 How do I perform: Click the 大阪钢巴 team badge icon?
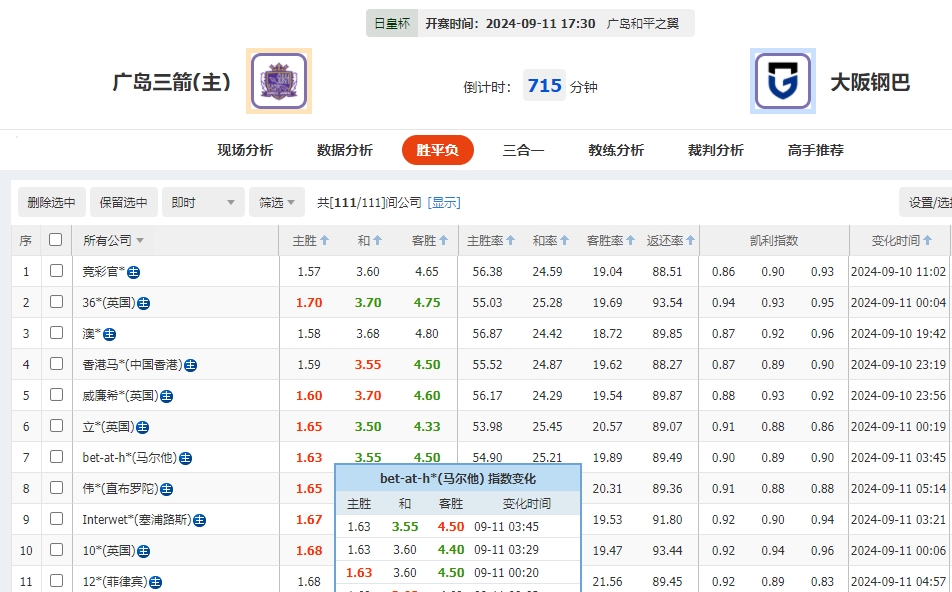[x=782, y=81]
